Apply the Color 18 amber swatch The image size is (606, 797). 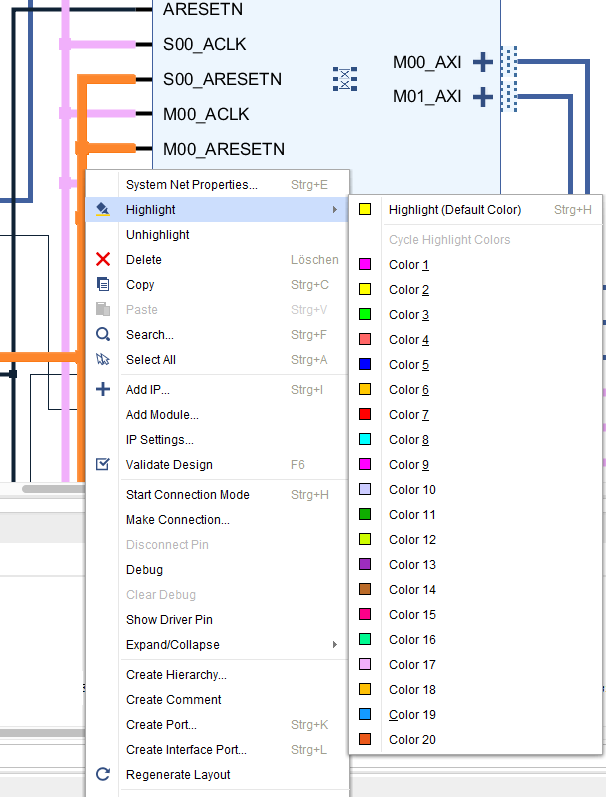click(x=365, y=689)
